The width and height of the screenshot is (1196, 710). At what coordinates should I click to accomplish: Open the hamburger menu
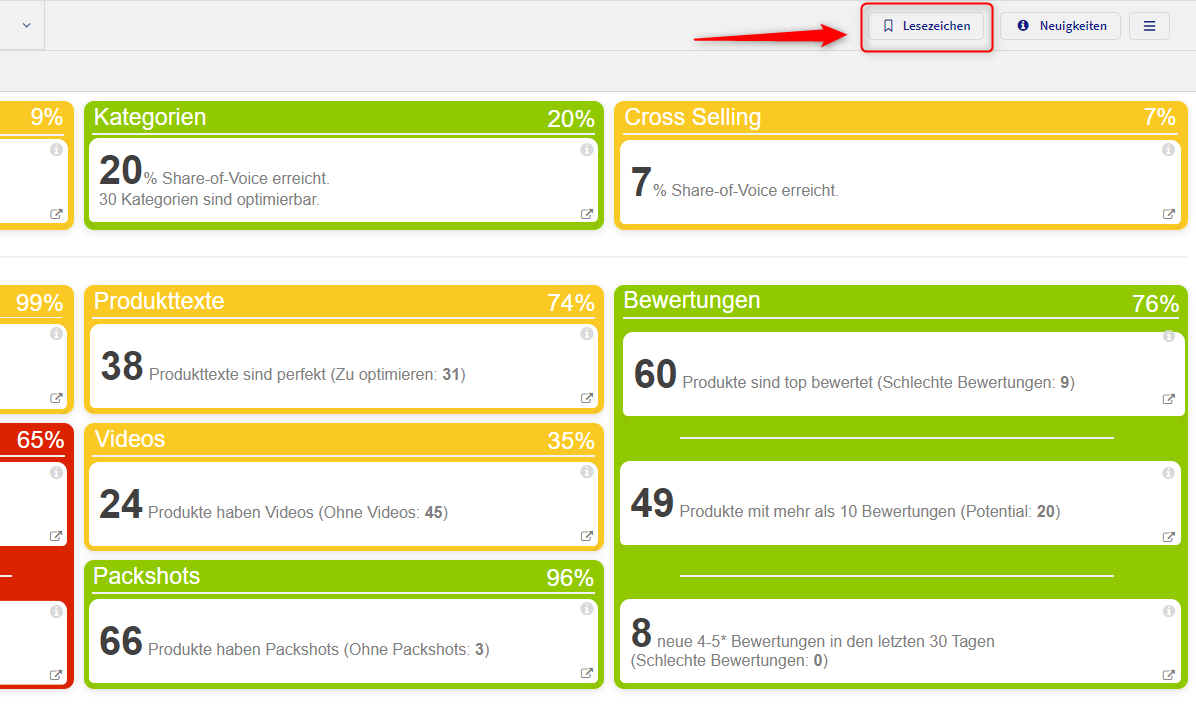(x=1149, y=26)
